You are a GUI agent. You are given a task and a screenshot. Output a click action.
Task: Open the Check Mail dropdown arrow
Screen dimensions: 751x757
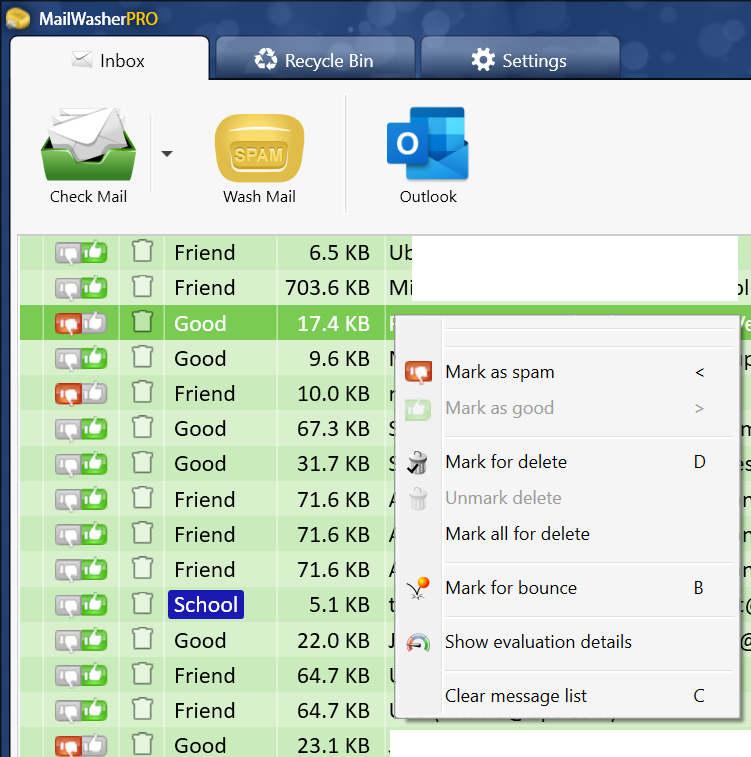click(x=167, y=154)
